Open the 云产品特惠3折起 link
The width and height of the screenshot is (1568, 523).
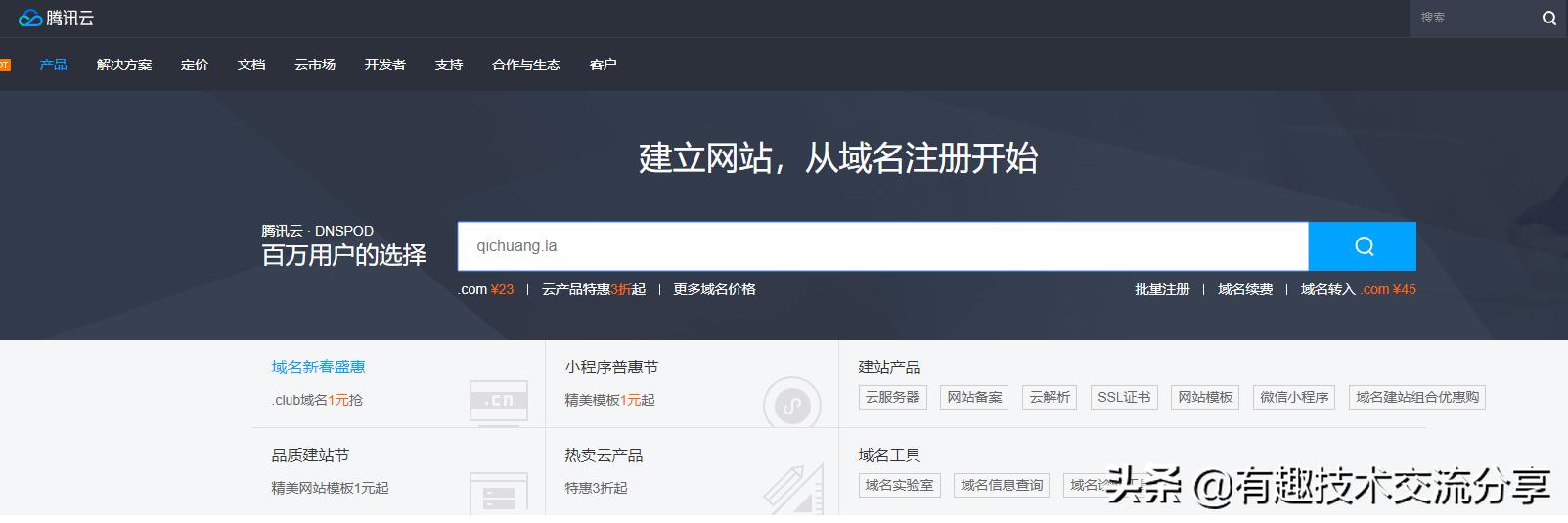coord(594,289)
